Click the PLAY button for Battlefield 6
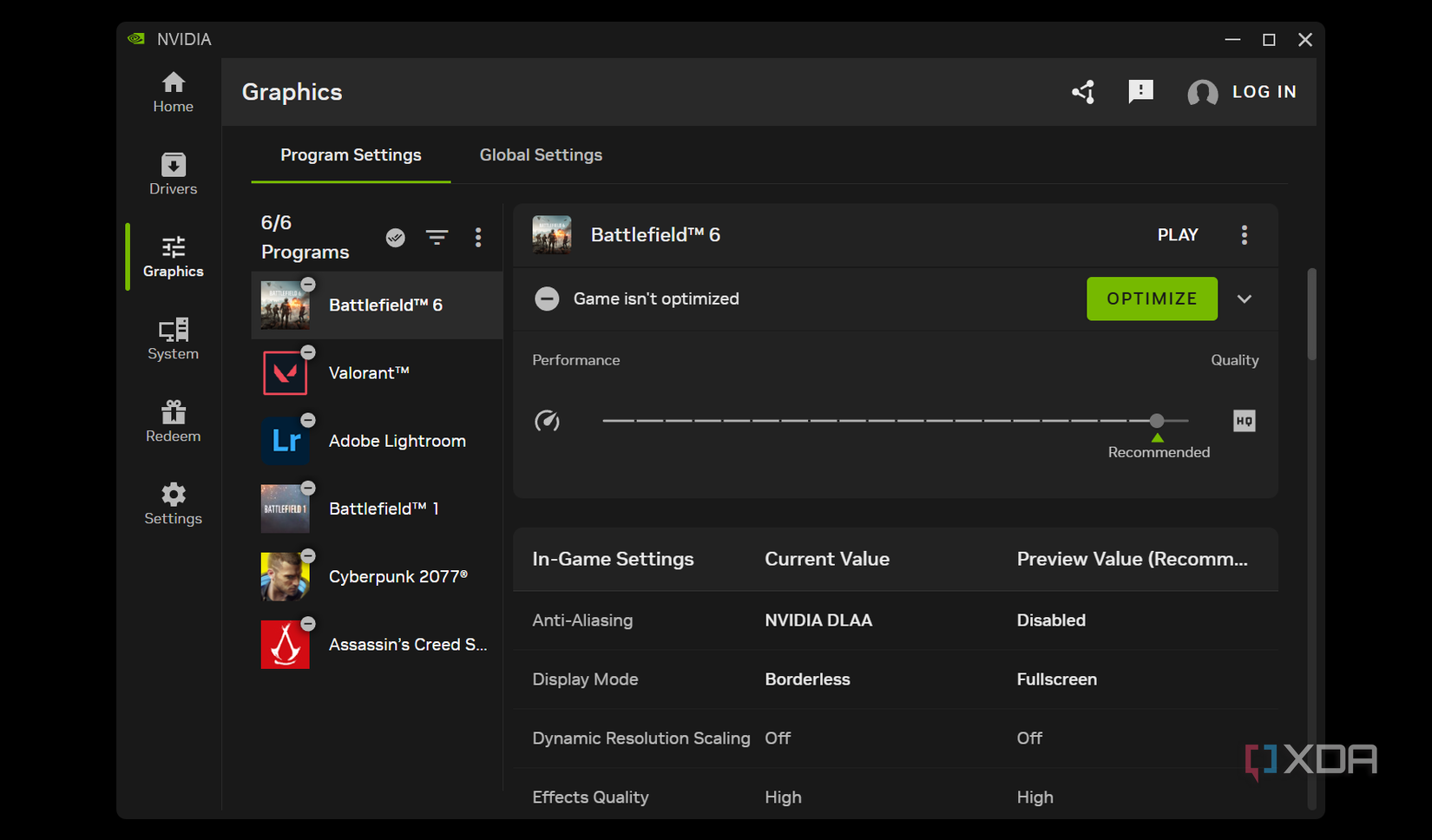Viewport: 1432px width, 840px height. point(1177,235)
